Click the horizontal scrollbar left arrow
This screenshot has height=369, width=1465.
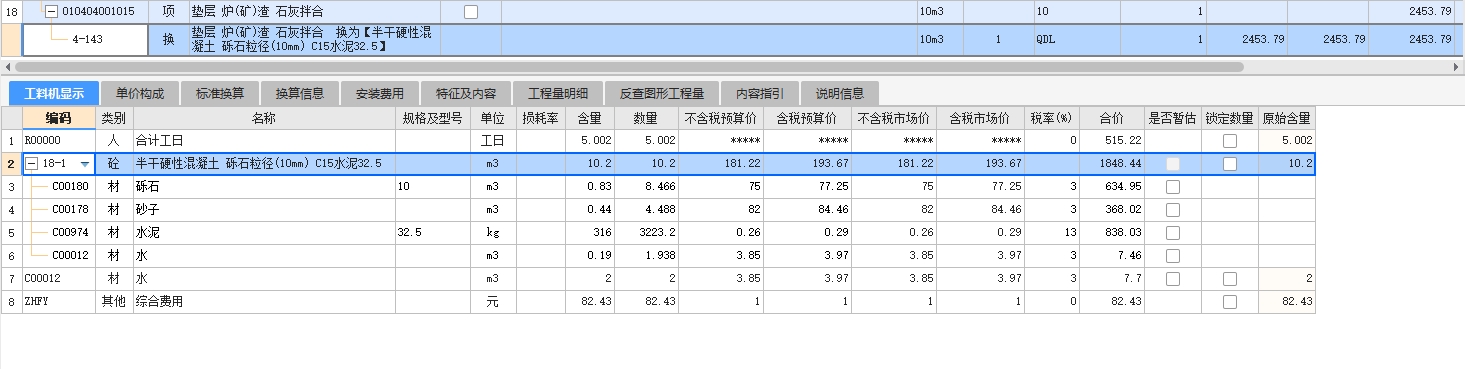[7, 67]
